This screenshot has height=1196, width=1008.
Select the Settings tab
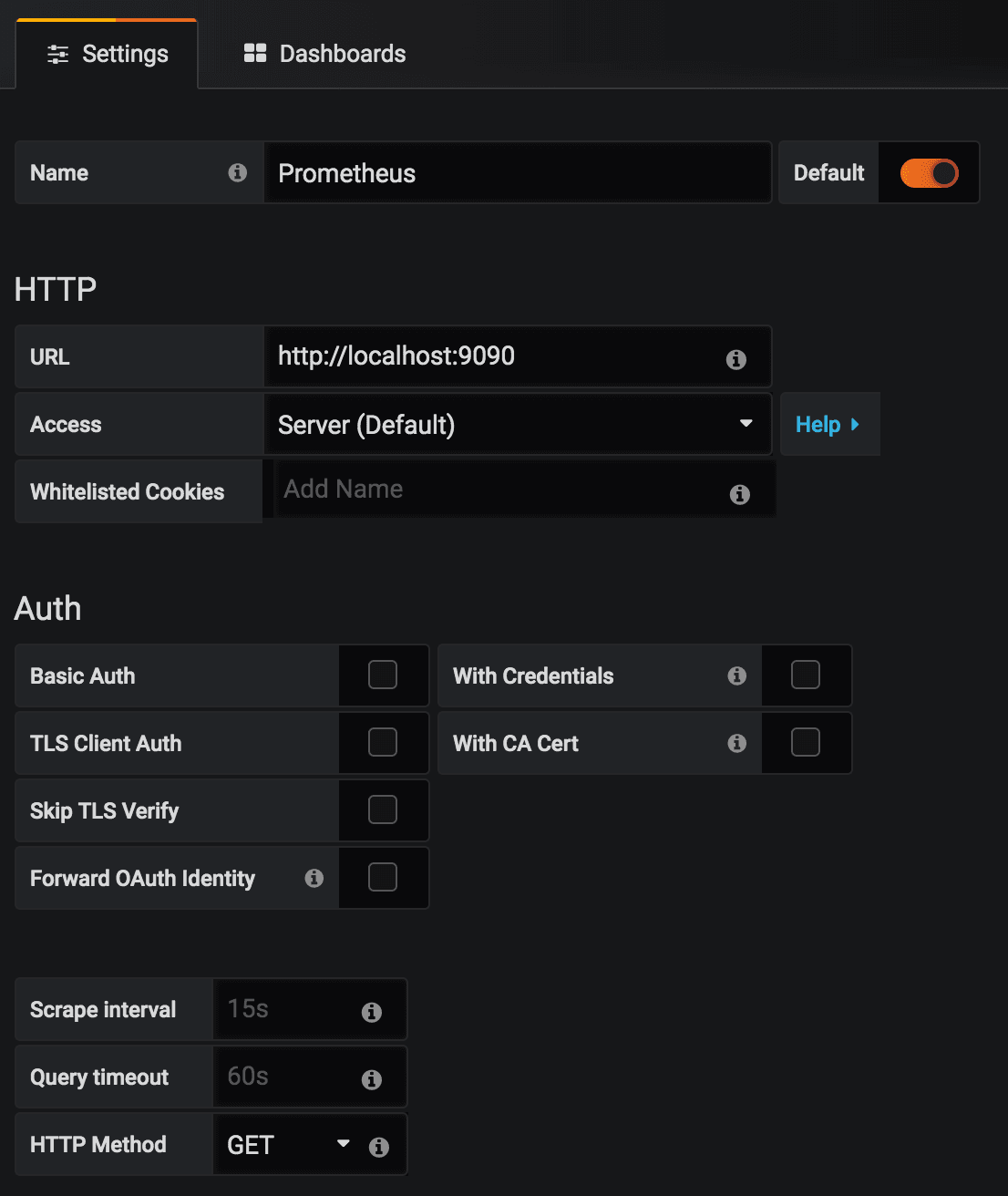tap(108, 54)
